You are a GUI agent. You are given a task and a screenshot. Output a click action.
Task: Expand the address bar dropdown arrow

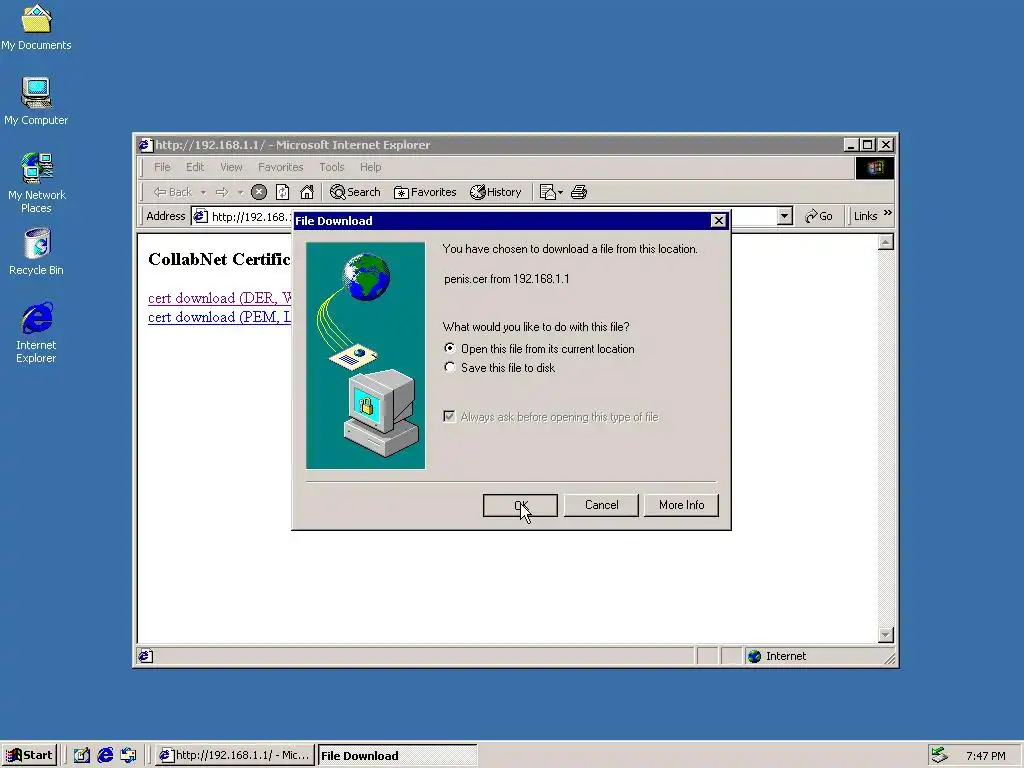point(785,216)
